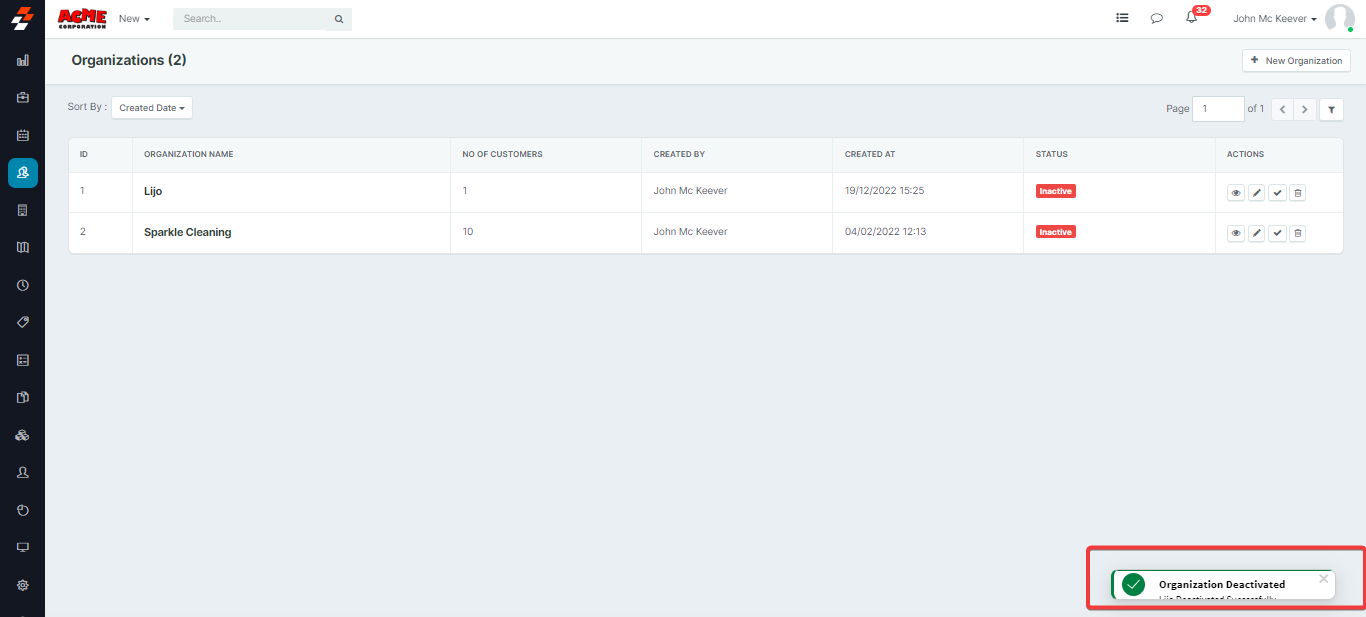
Task: Open the list view icon in header
Action: (1122, 18)
